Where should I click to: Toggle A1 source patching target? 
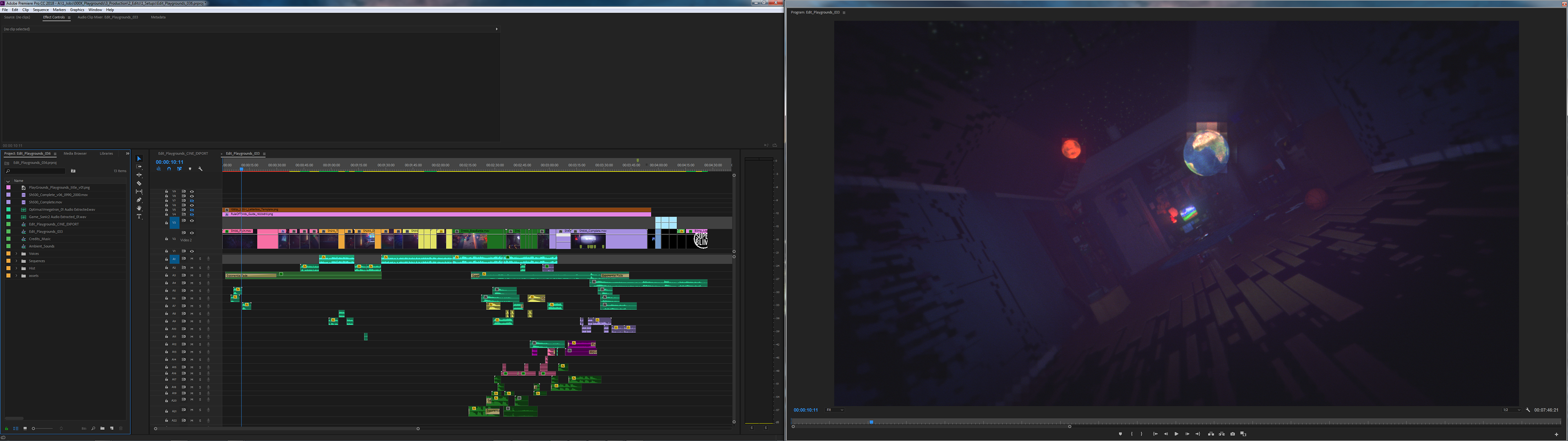tap(175, 259)
